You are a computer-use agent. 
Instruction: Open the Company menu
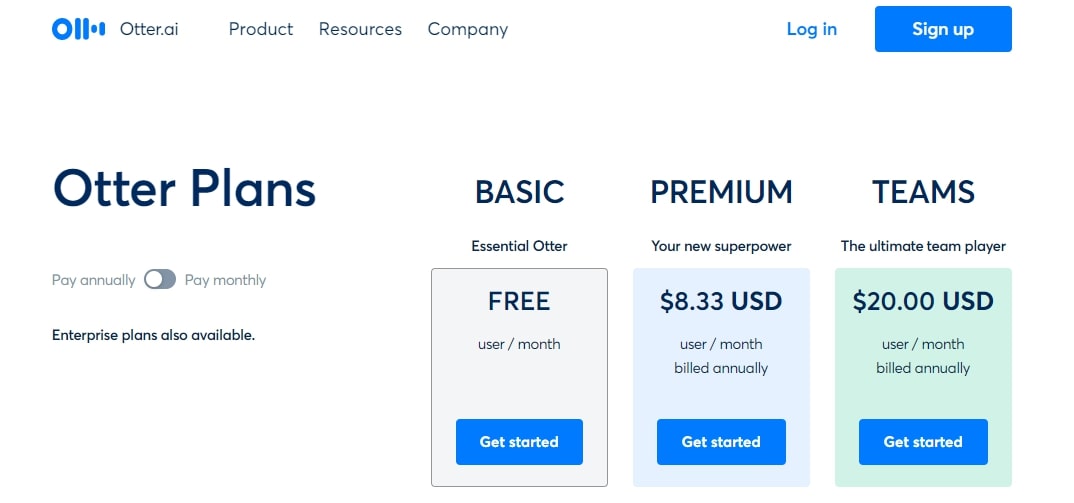(468, 29)
